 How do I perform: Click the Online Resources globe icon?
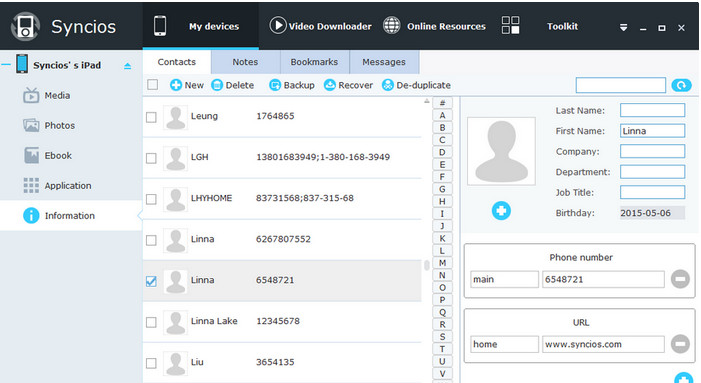392,25
